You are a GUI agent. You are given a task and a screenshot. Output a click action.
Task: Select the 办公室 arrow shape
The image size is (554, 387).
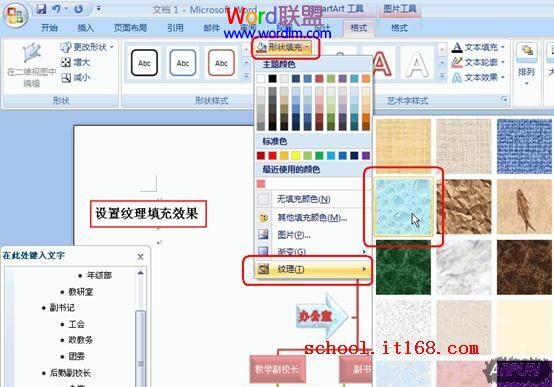click(322, 315)
